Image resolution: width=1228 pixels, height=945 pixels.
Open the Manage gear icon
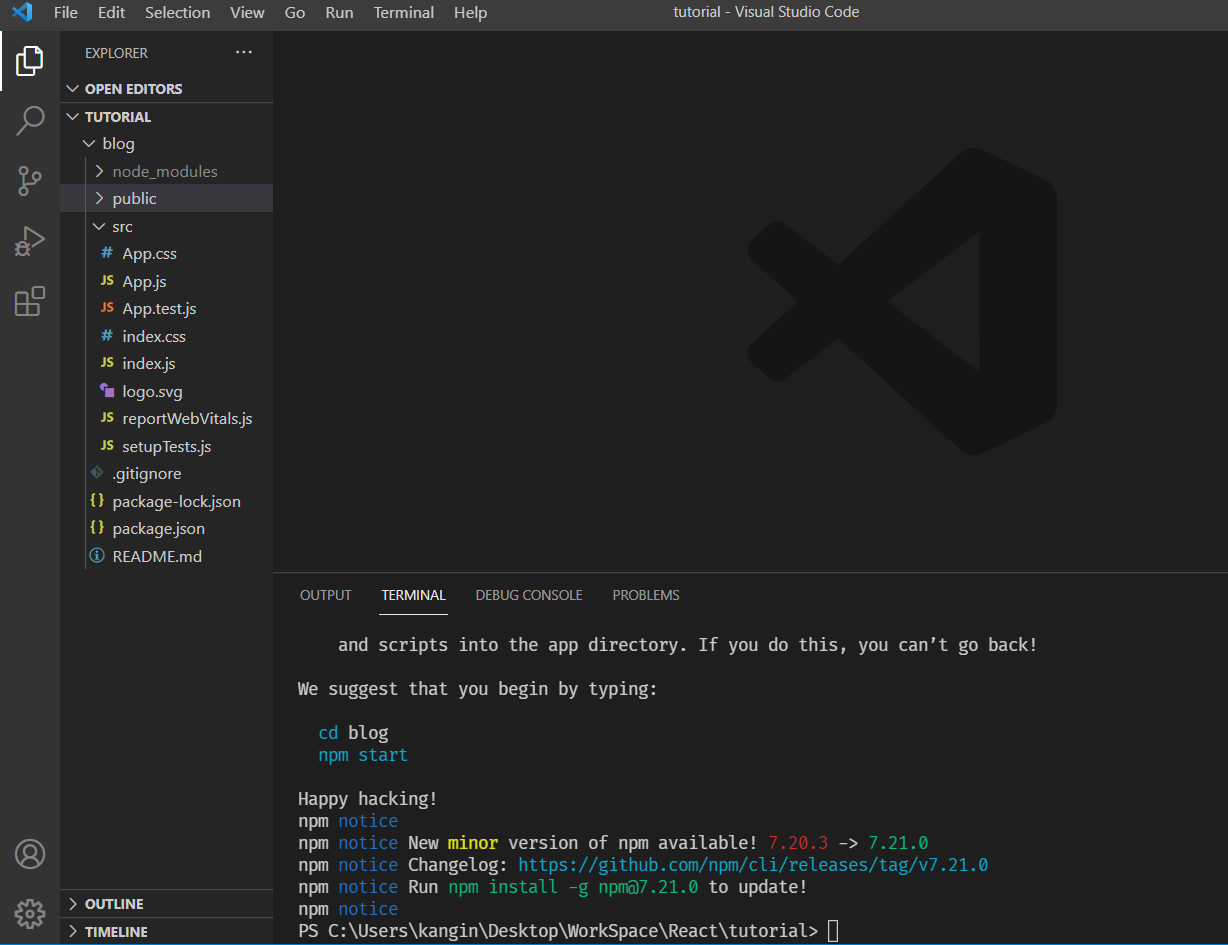[30, 913]
